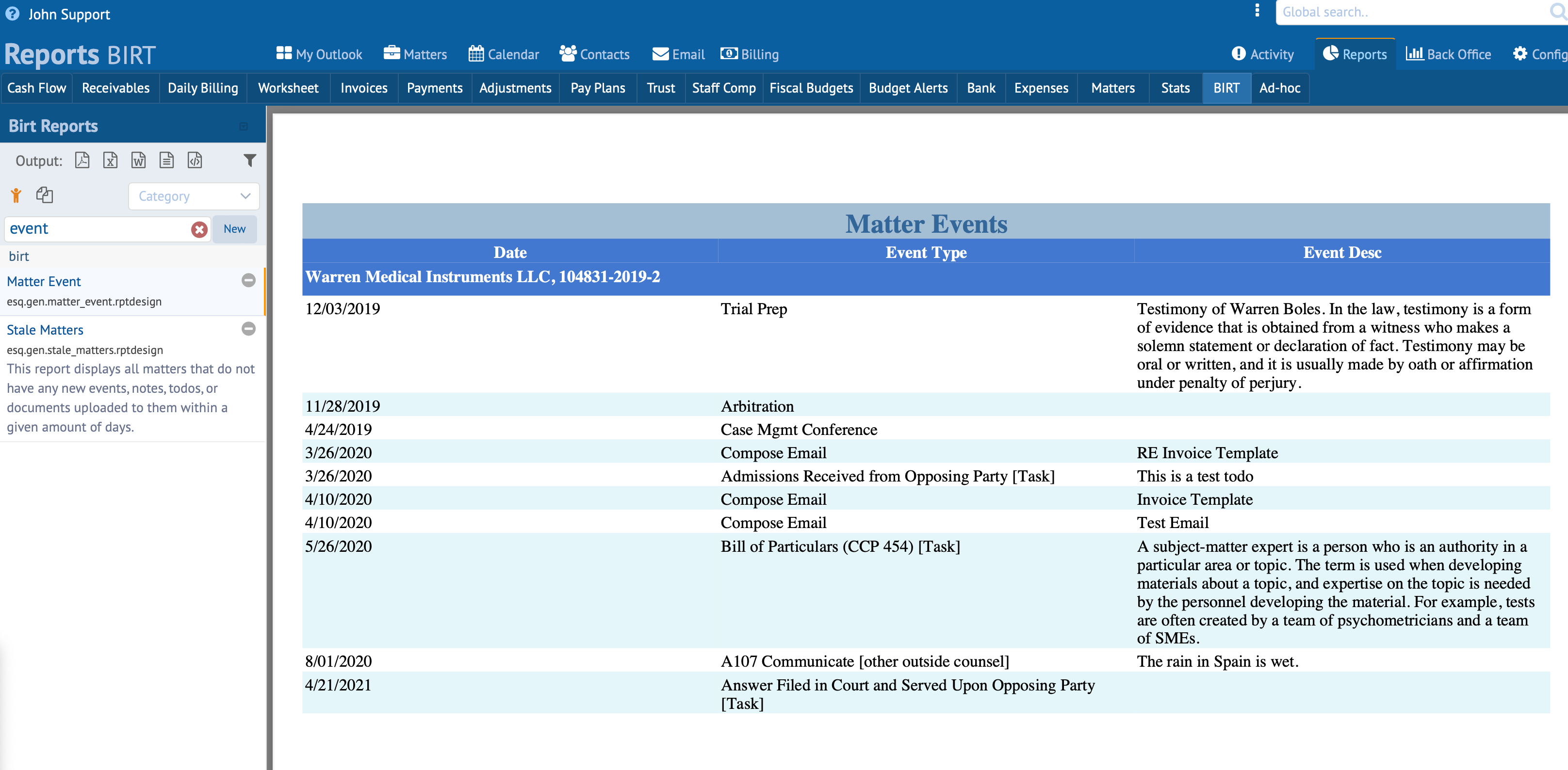Viewport: 1568px width, 770px height.
Task: Click the help question mark icon
Action: [x=12, y=14]
